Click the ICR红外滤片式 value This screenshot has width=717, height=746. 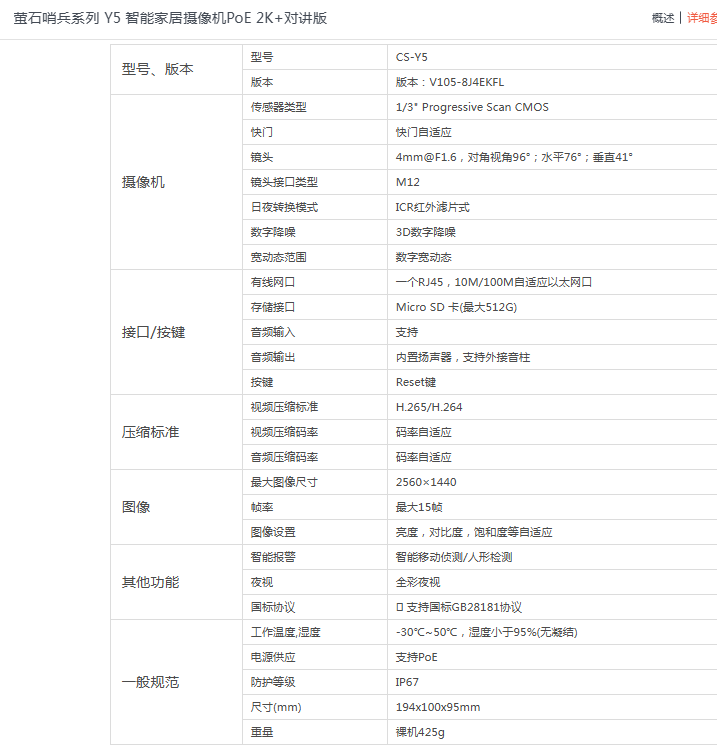click(x=432, y=207)
